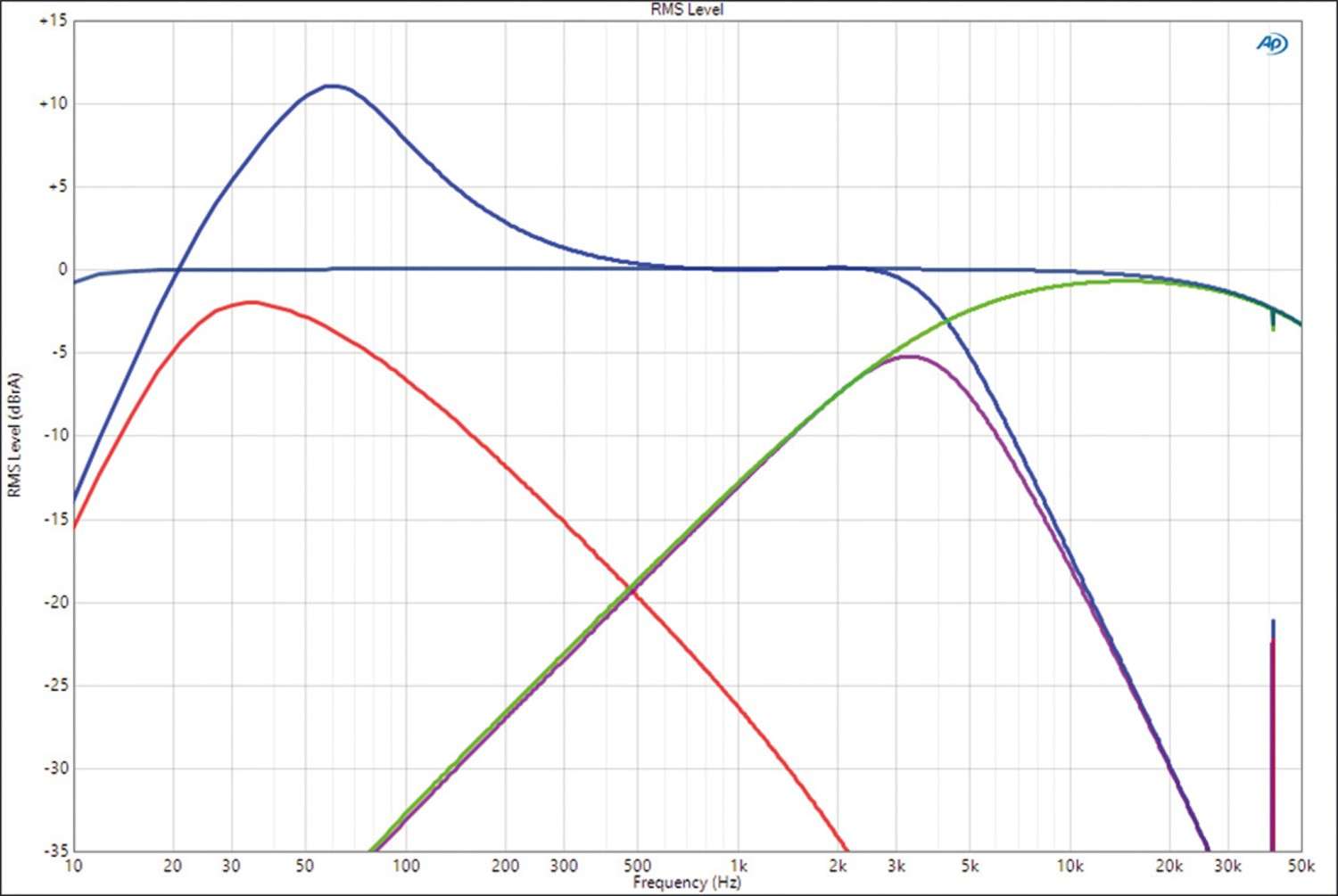The width and height of the screenshot is (1338, 896).
Task: Click the '30' frequency axis label
Action: click(231, 866)
